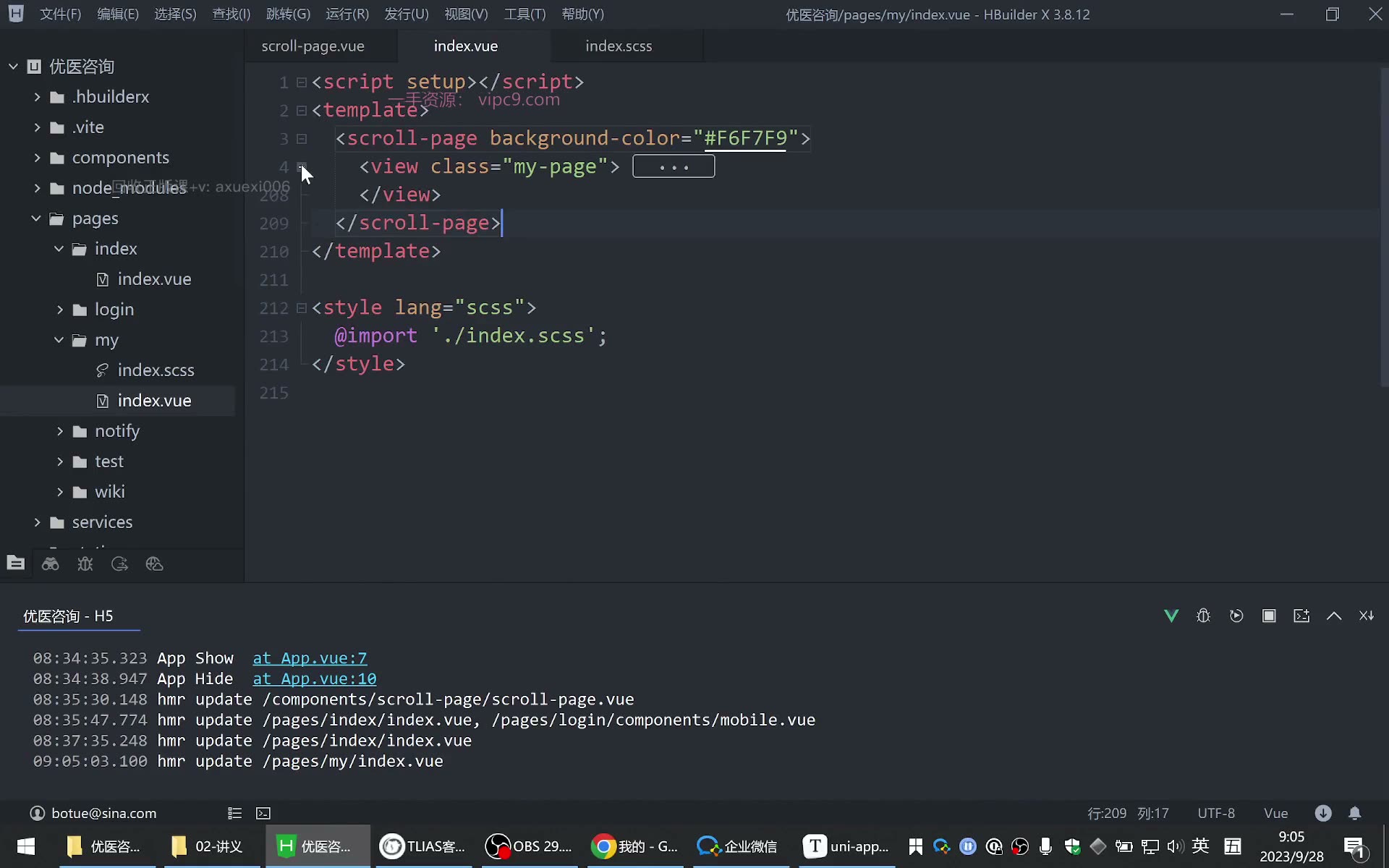Expand the services folder
The height and width of the screenshot is (868, 1389).
click(37, 522)
